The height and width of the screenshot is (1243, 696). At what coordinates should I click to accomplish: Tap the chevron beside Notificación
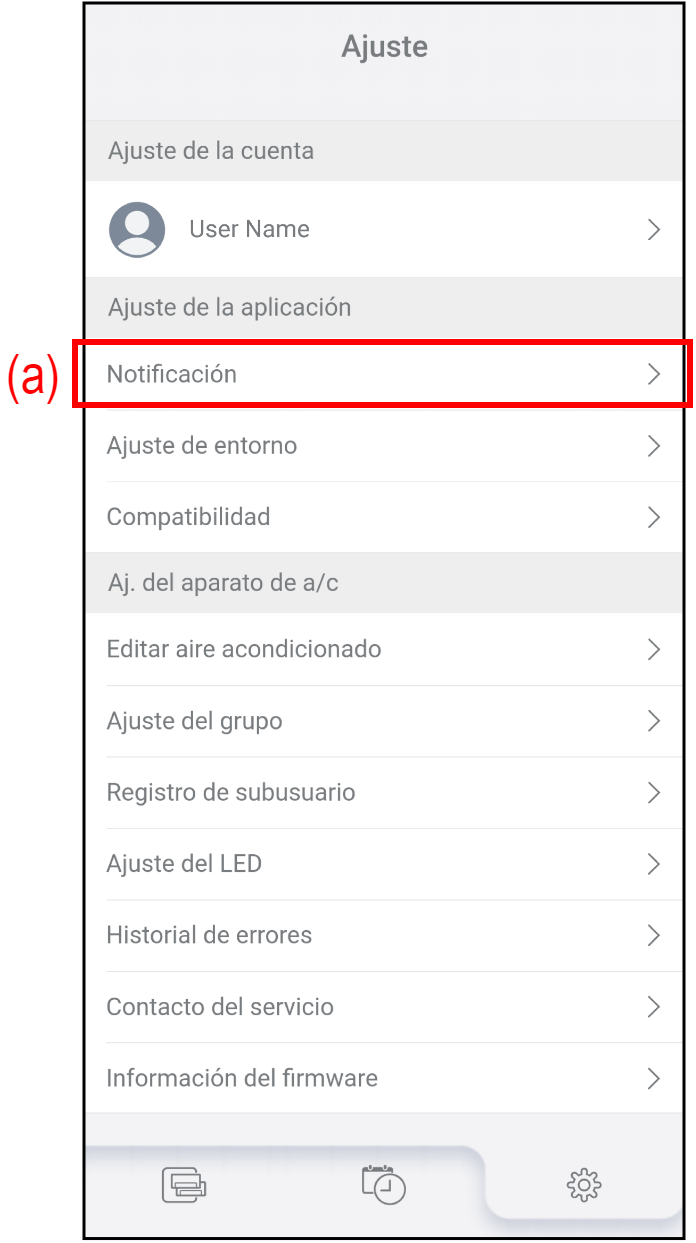click(654, 374)
